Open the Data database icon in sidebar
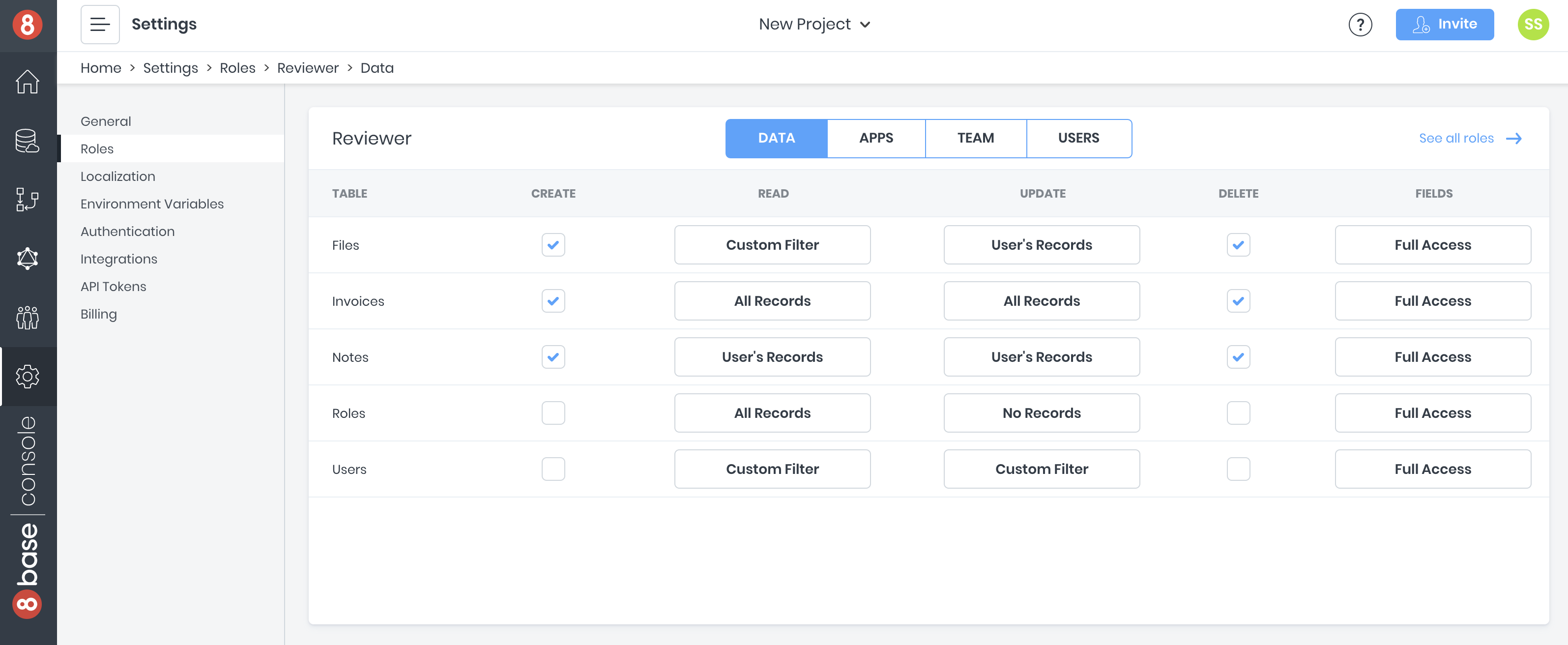 pyautogui.click(x=28, y=141)
